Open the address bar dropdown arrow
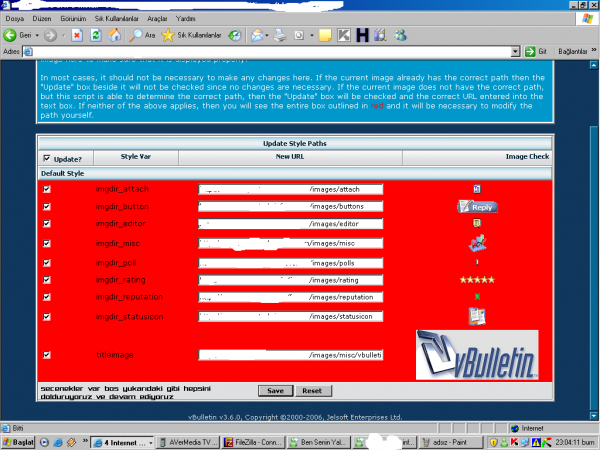 click(x=515, y=51)
